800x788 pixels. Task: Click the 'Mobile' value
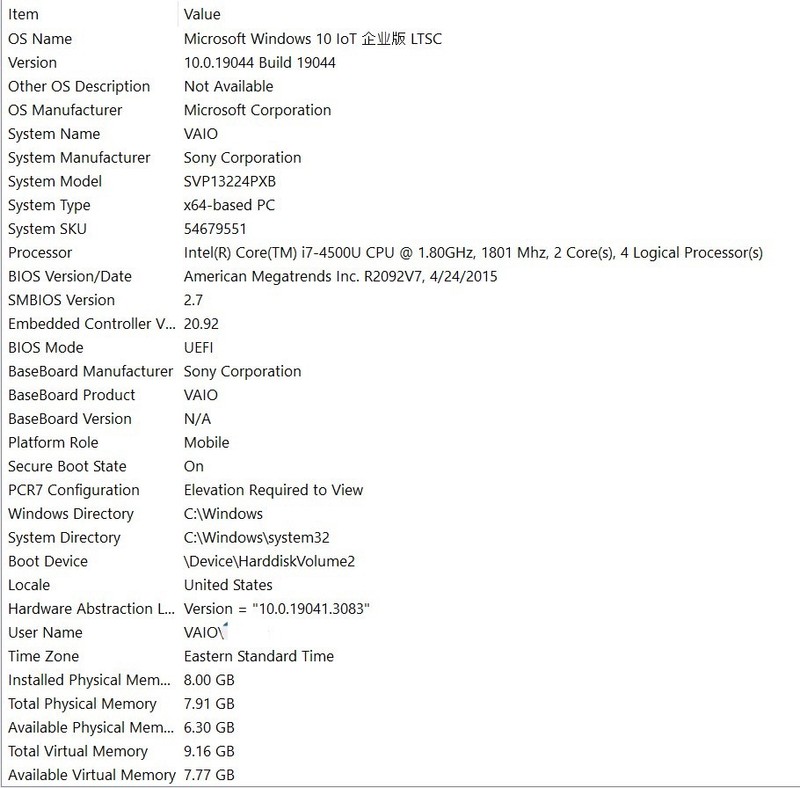coord(206,442)
